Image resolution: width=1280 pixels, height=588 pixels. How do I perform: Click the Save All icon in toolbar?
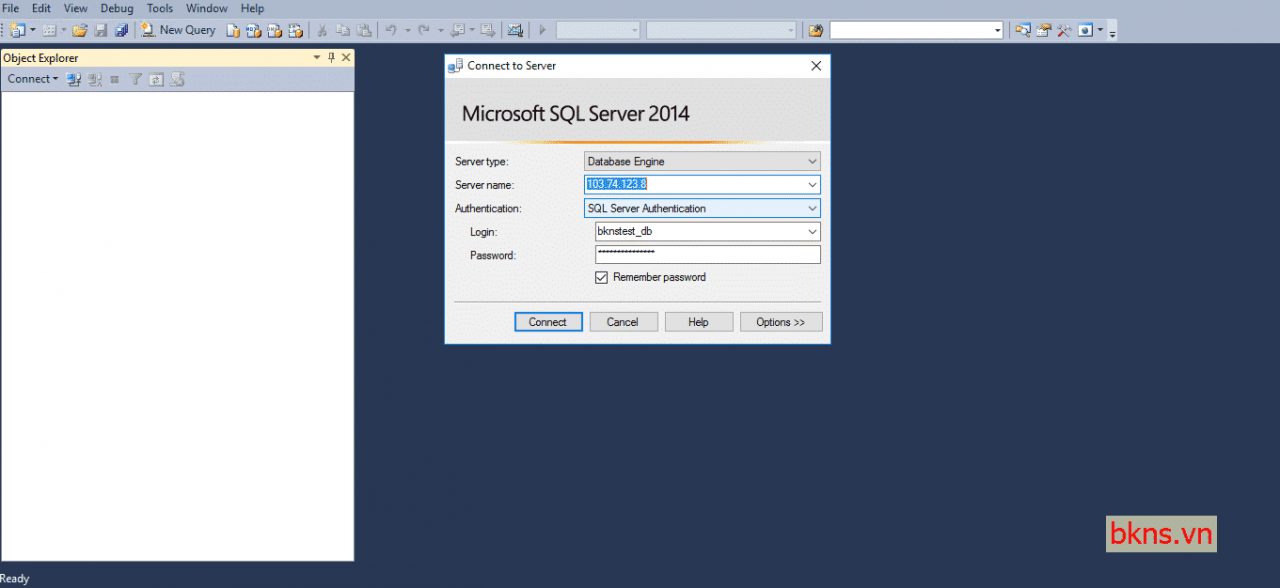(x=121, y=30)
